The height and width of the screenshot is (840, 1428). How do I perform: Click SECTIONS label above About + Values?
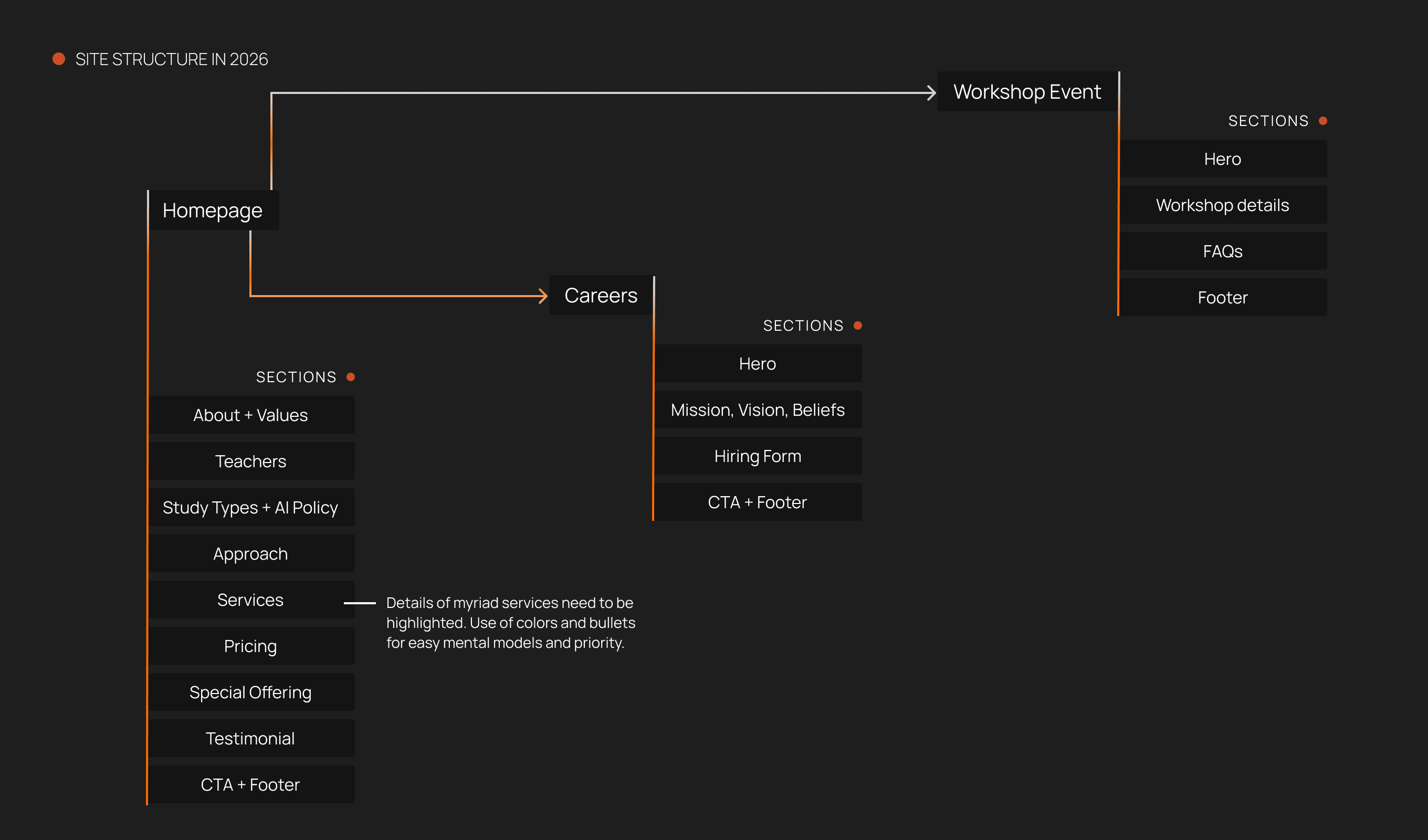297,377
